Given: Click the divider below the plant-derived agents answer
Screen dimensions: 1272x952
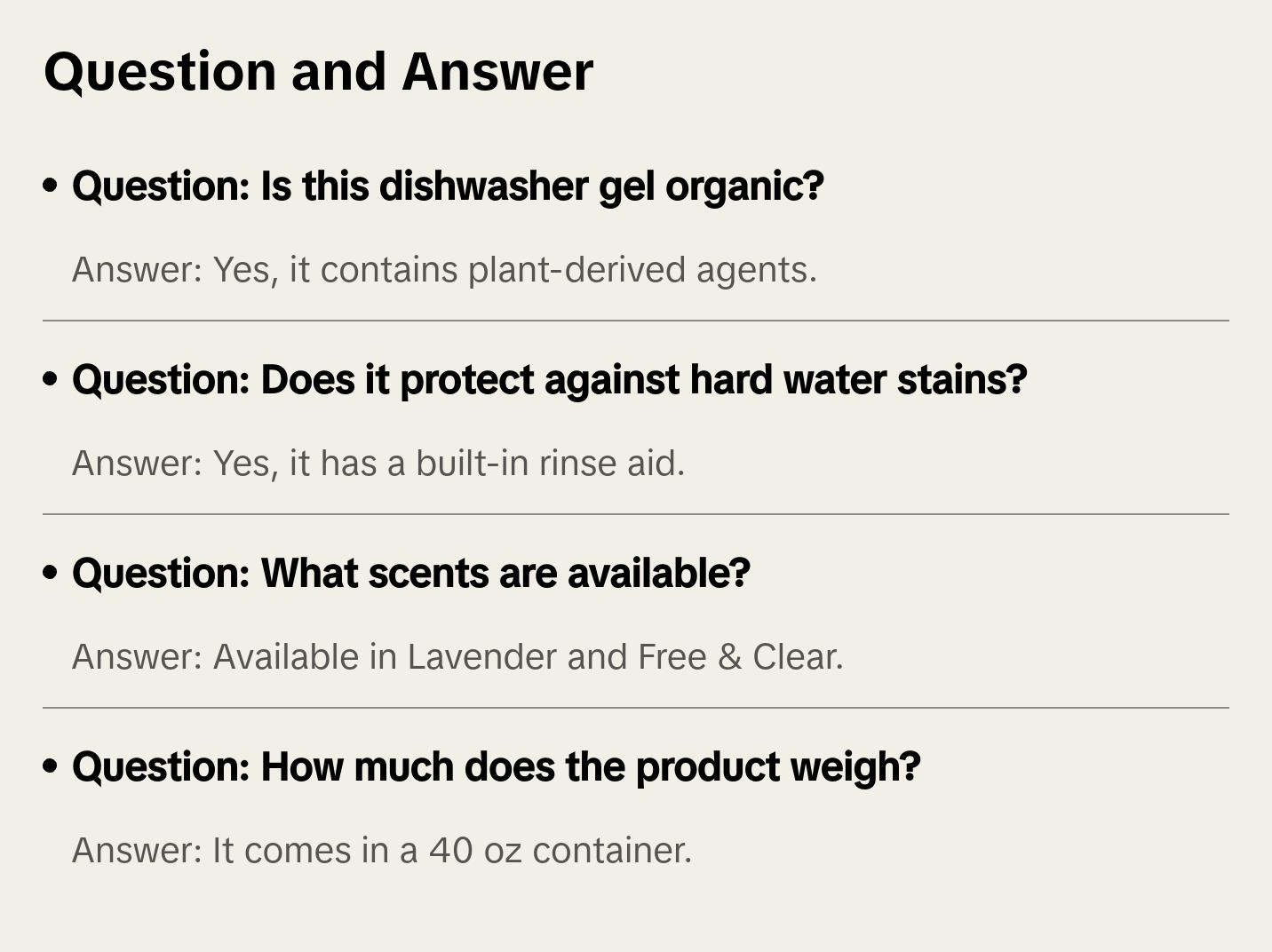Looking at the screenshot, I should (x=636, y=321).
